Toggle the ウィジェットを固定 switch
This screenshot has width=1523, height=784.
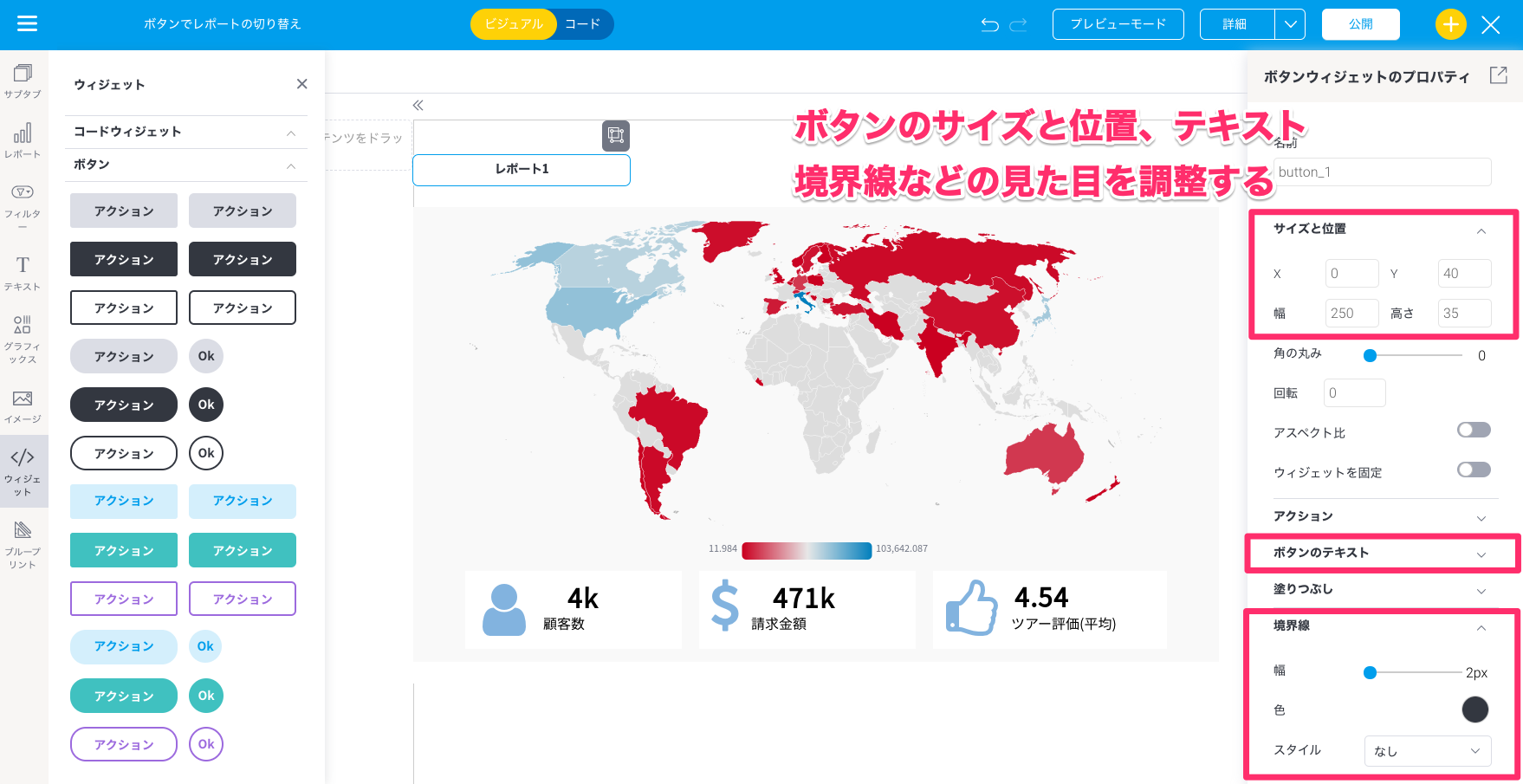(x=1474, y=470)
